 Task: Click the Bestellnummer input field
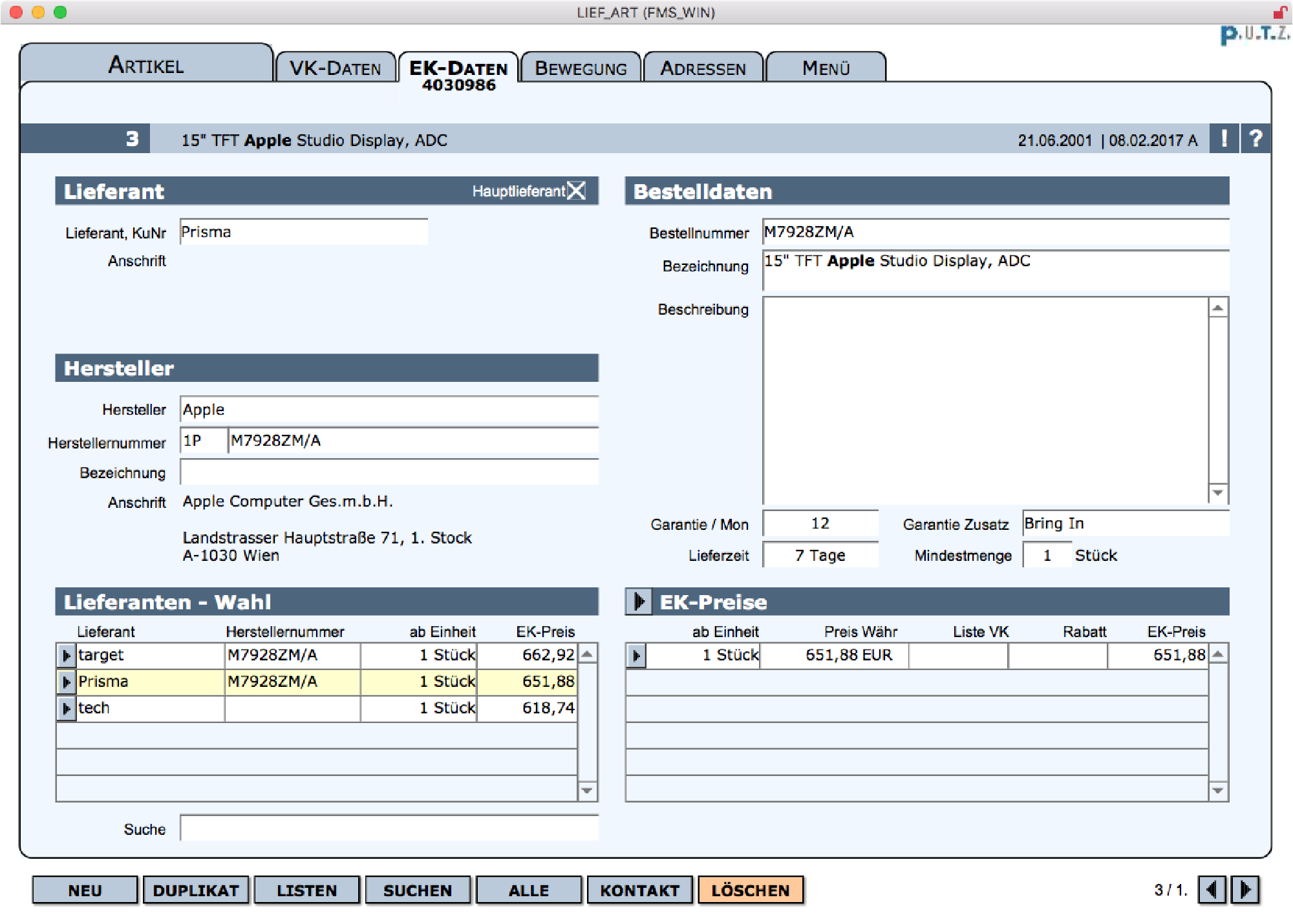[996, 232]
